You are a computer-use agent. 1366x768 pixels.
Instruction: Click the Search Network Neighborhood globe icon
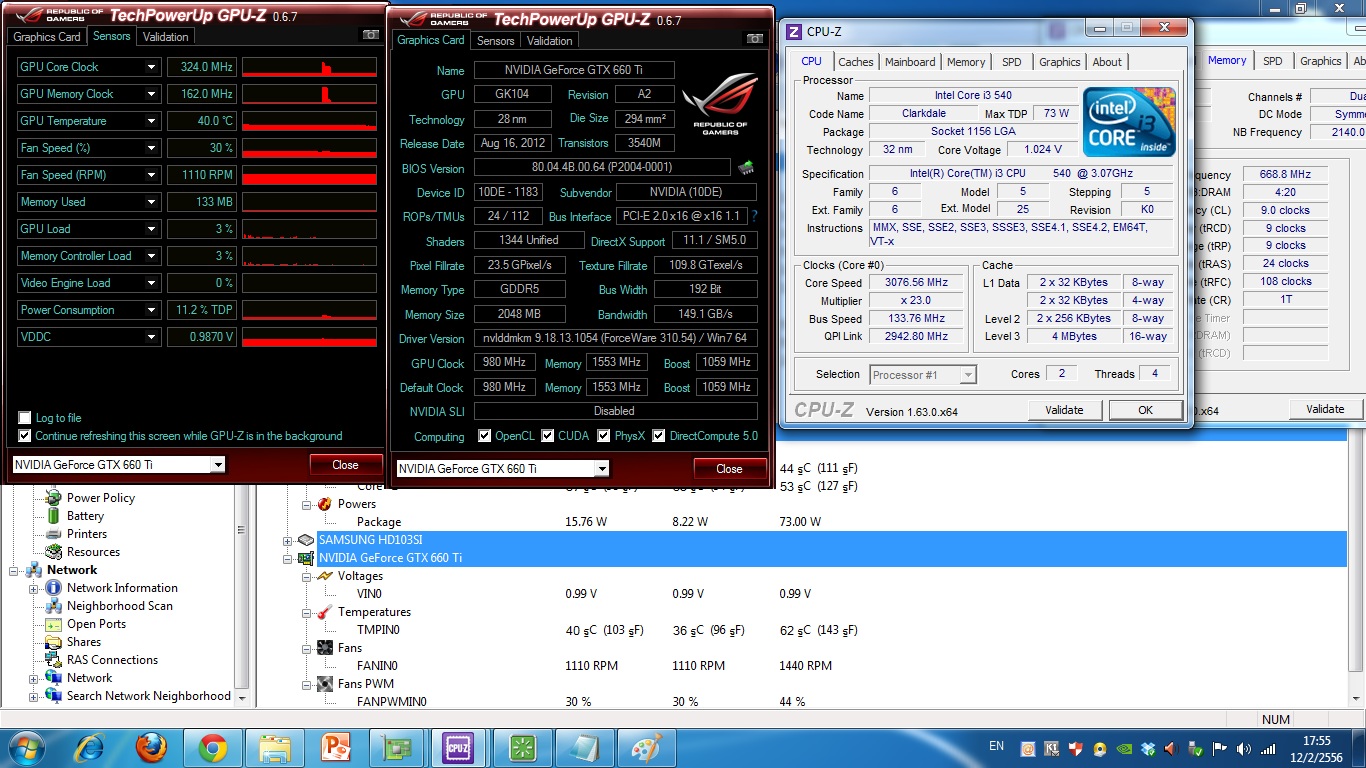tap(55, 696)
